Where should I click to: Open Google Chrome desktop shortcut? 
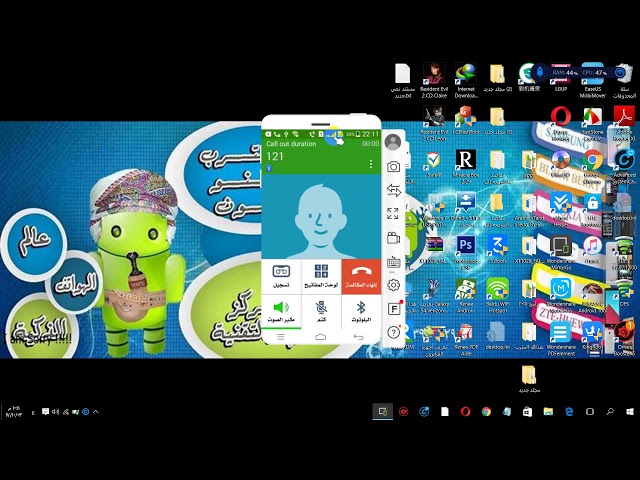click(x=593, y=165)
